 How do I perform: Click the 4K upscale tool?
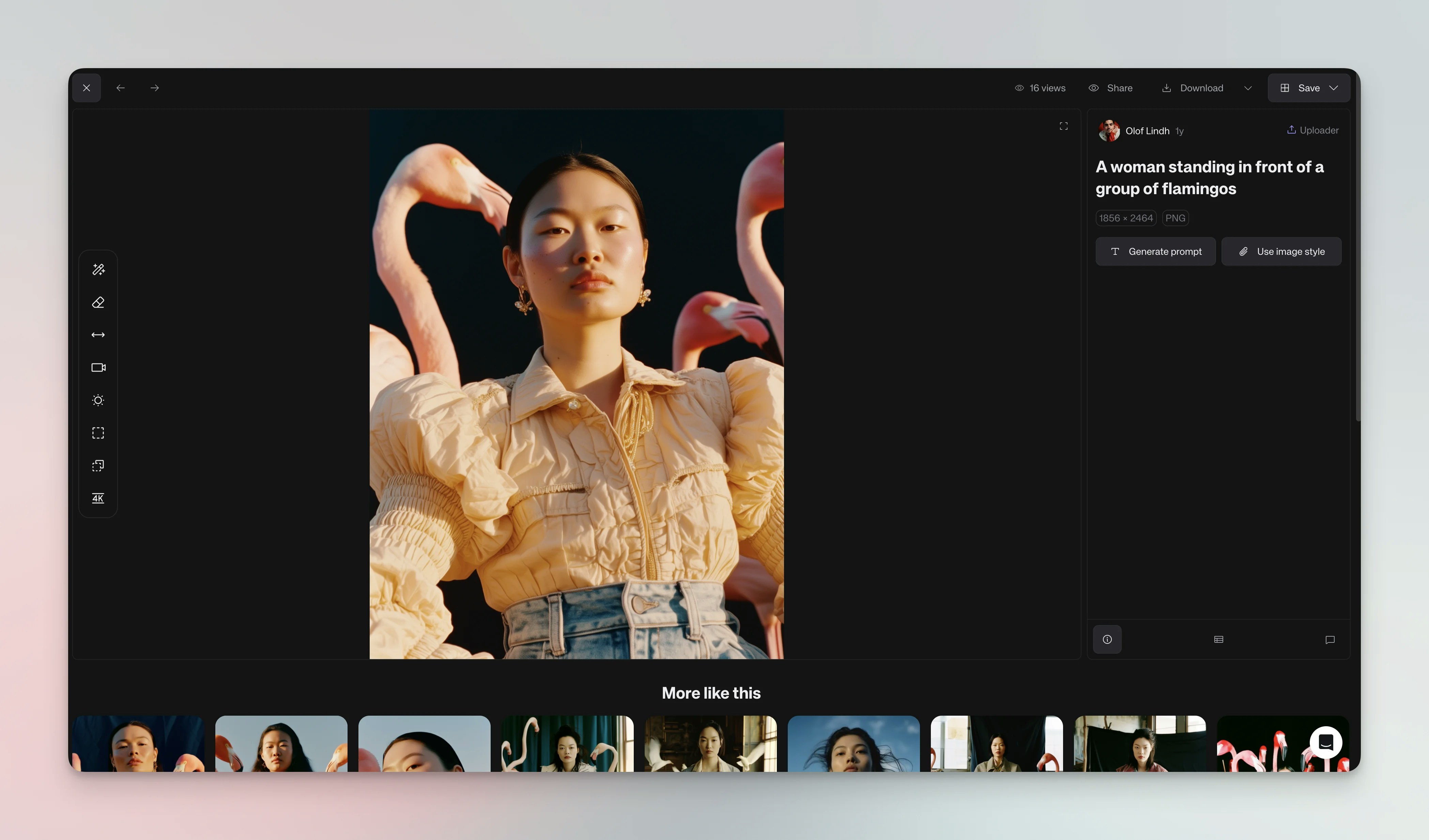(98, 498)
